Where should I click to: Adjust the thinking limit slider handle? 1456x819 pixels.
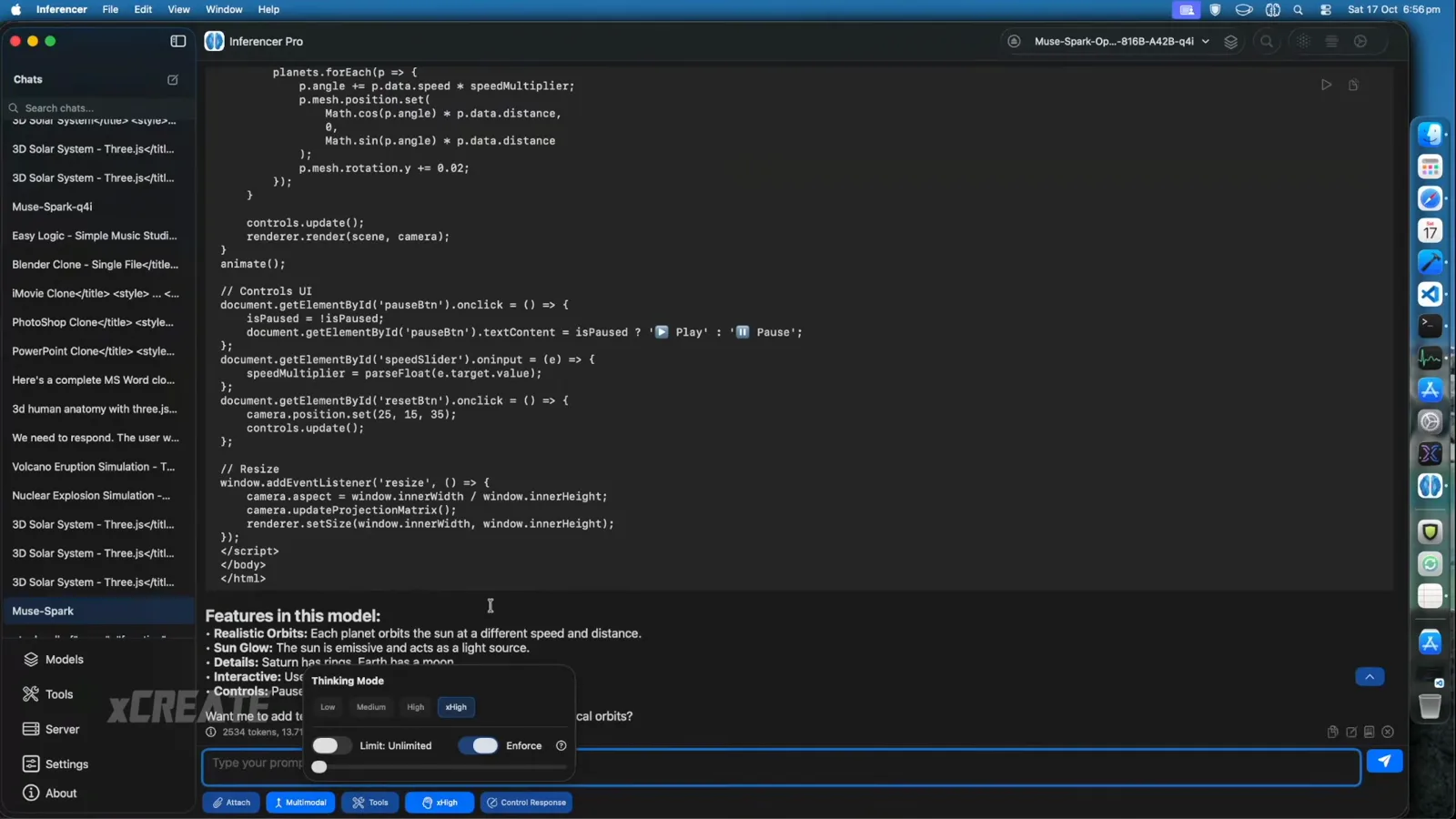tap(319, 767)
